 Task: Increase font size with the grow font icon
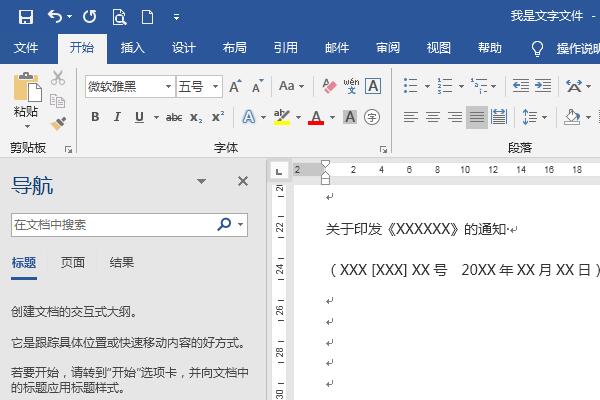(235, 86)
